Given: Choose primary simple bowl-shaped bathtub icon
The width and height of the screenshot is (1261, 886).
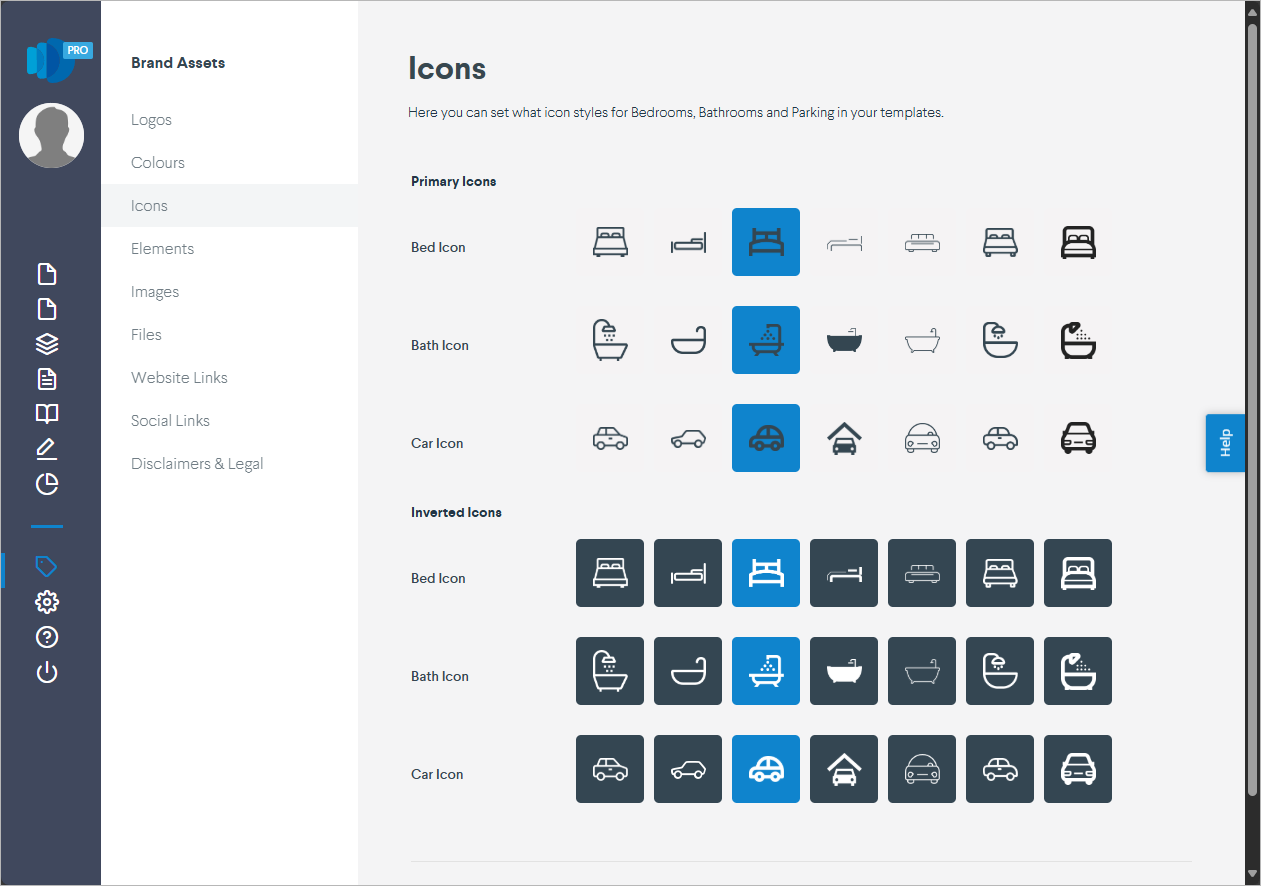Looking at the screenshot, I should [x=688, y=340].
